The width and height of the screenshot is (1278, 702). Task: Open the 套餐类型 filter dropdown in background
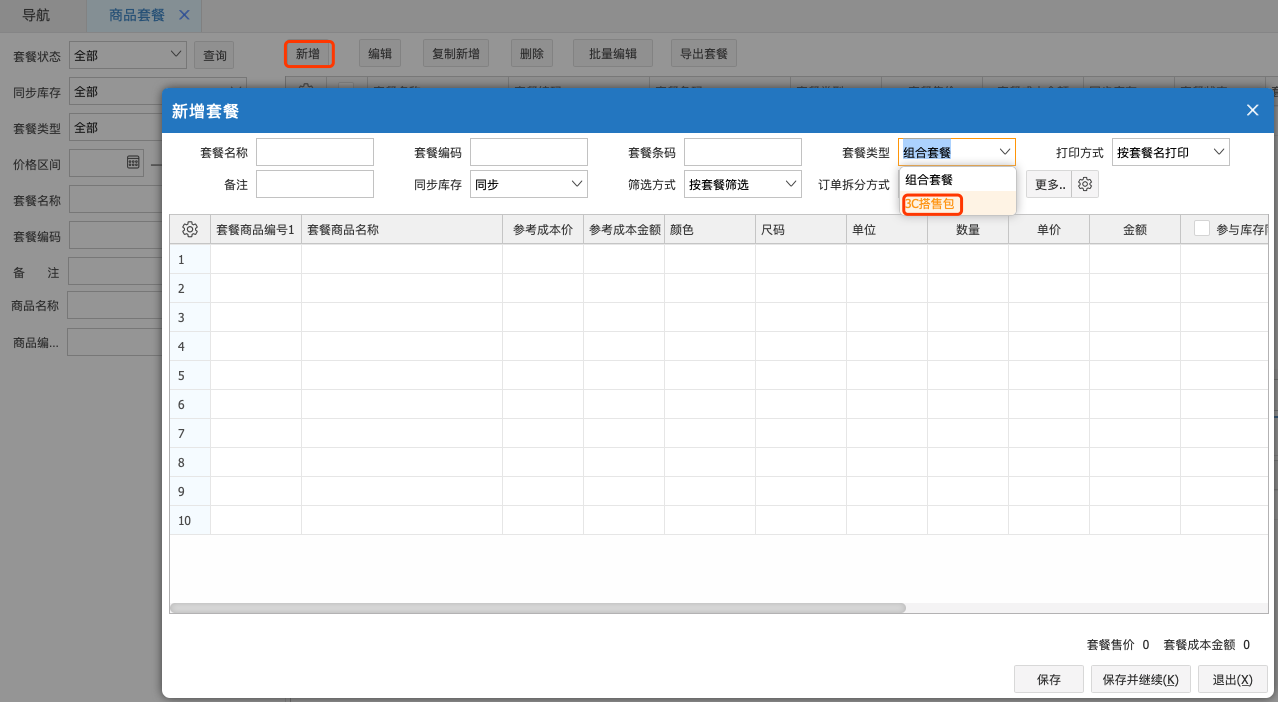116,128
